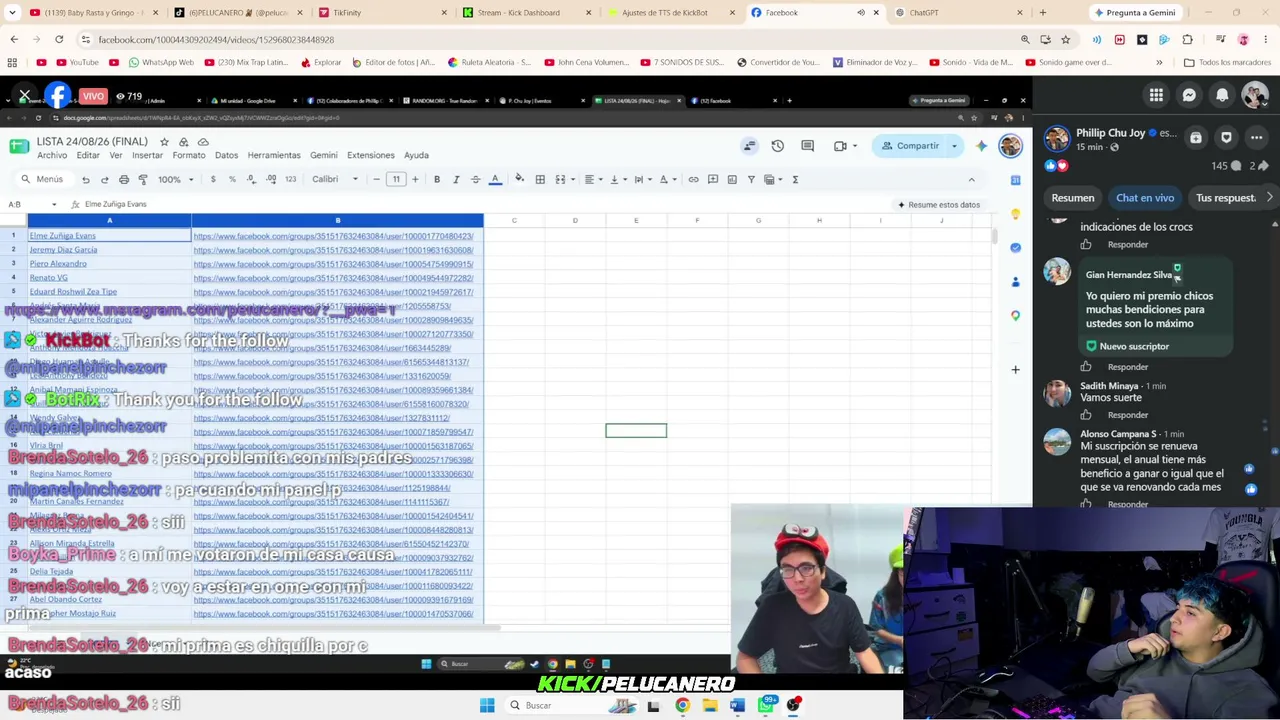Open the Datos menu in Sheets
Screen dimensions: 1280x720
[227, 156]
